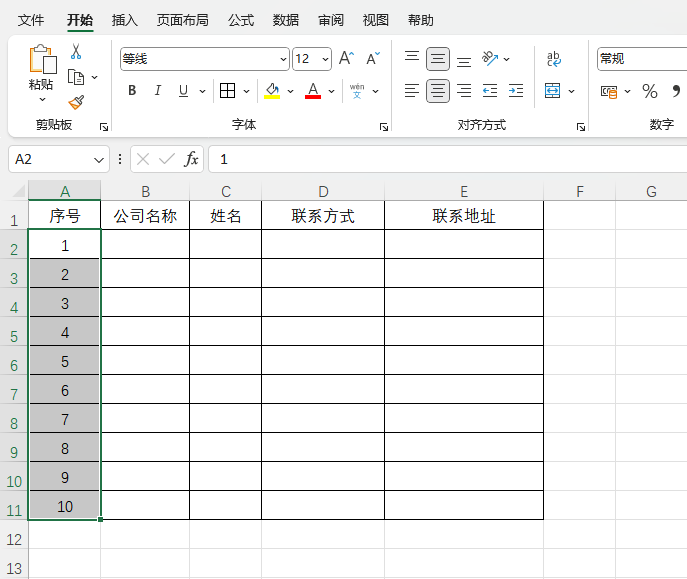The width and height of the screenshot is (687, 579).
Task: Click the Copy icon
Action: coord(76,78)
